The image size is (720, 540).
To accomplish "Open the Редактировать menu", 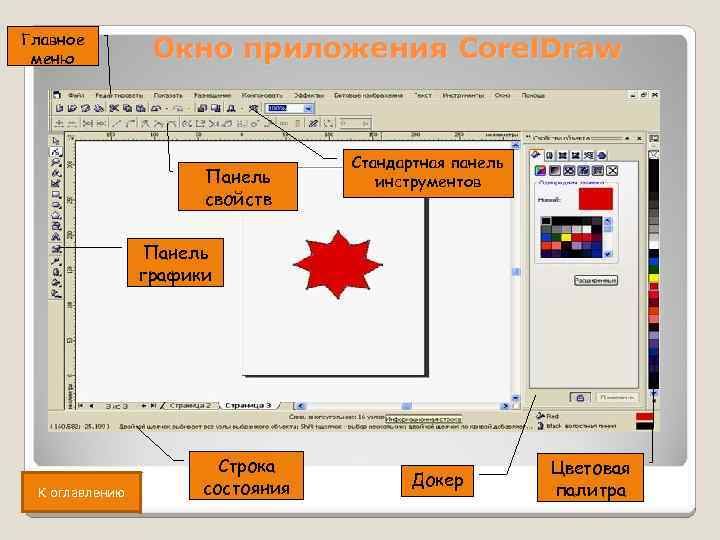I will [119, 96].
